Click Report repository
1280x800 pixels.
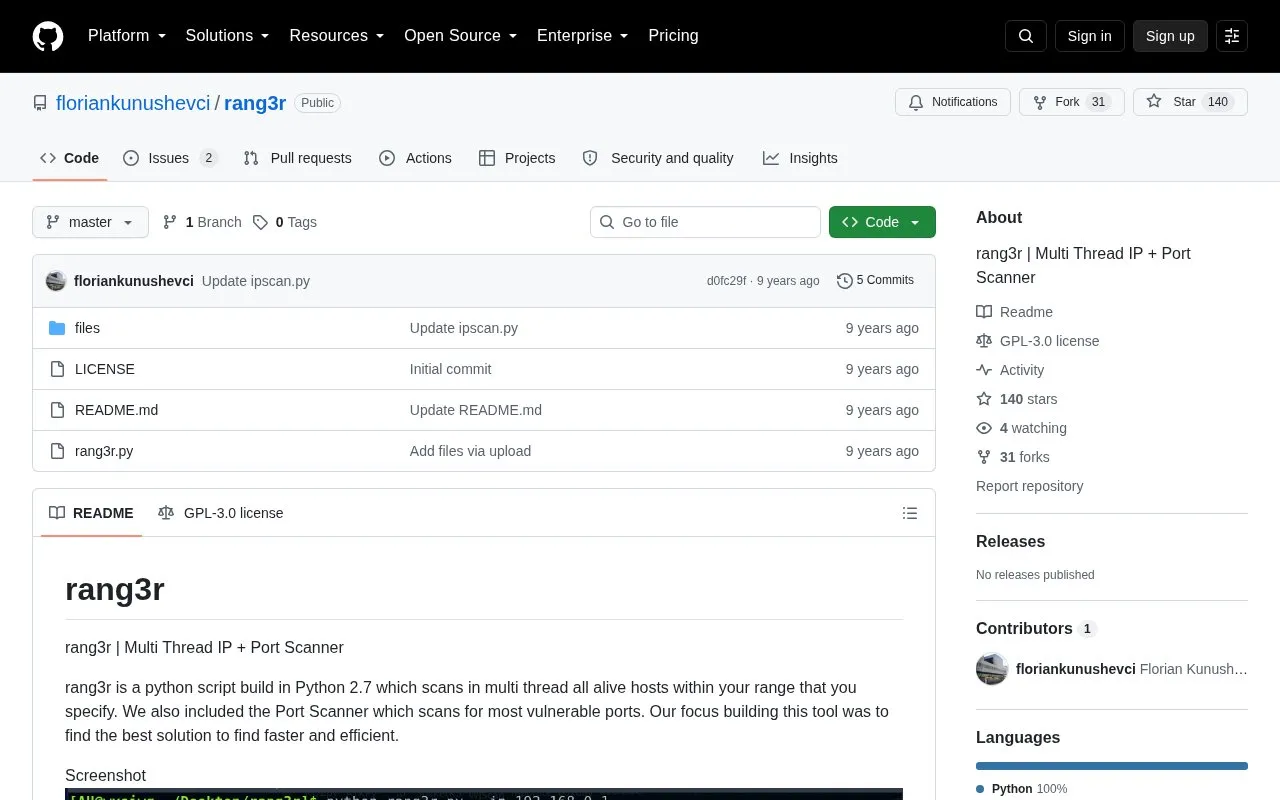tap(1029, 486)
